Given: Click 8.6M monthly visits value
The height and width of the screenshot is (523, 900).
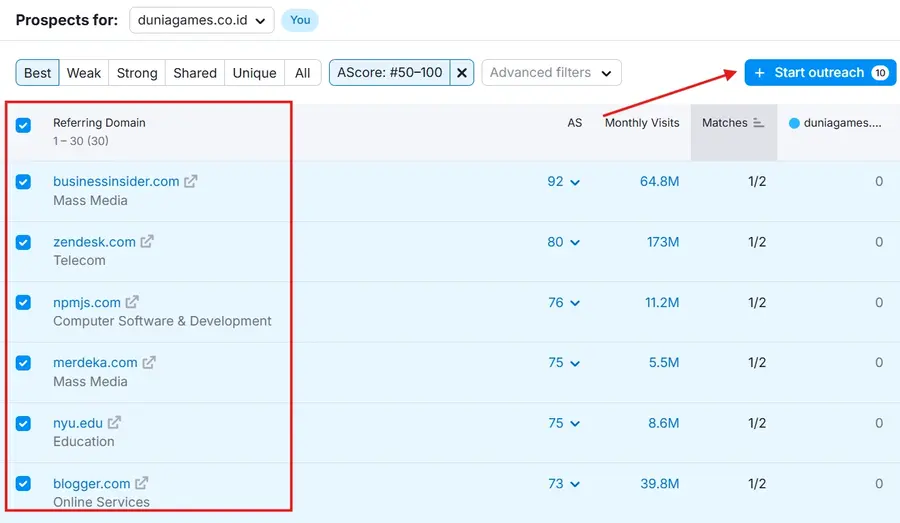Looking at the screenshot, I should (x=664, y=424).
